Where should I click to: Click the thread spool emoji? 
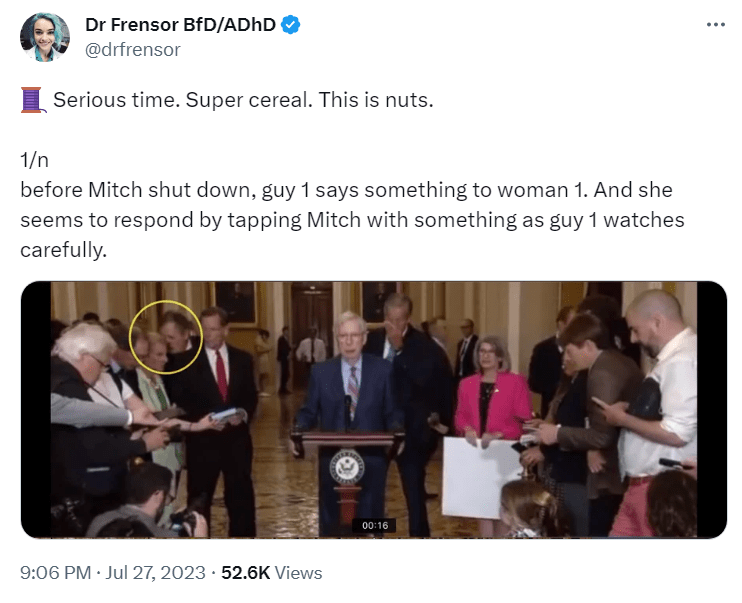[33, 100]
